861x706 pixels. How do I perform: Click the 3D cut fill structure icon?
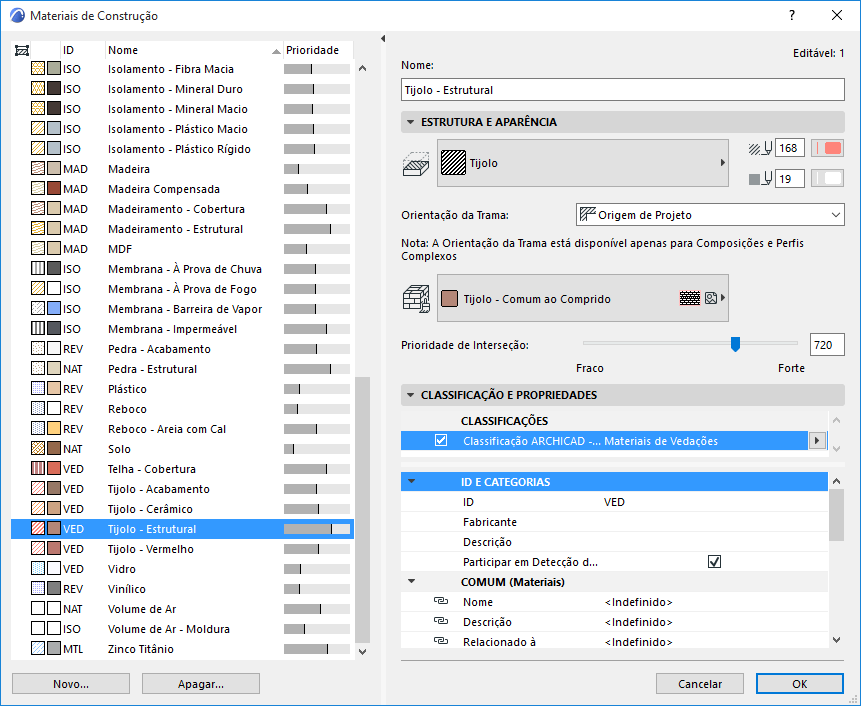(416, 164)
